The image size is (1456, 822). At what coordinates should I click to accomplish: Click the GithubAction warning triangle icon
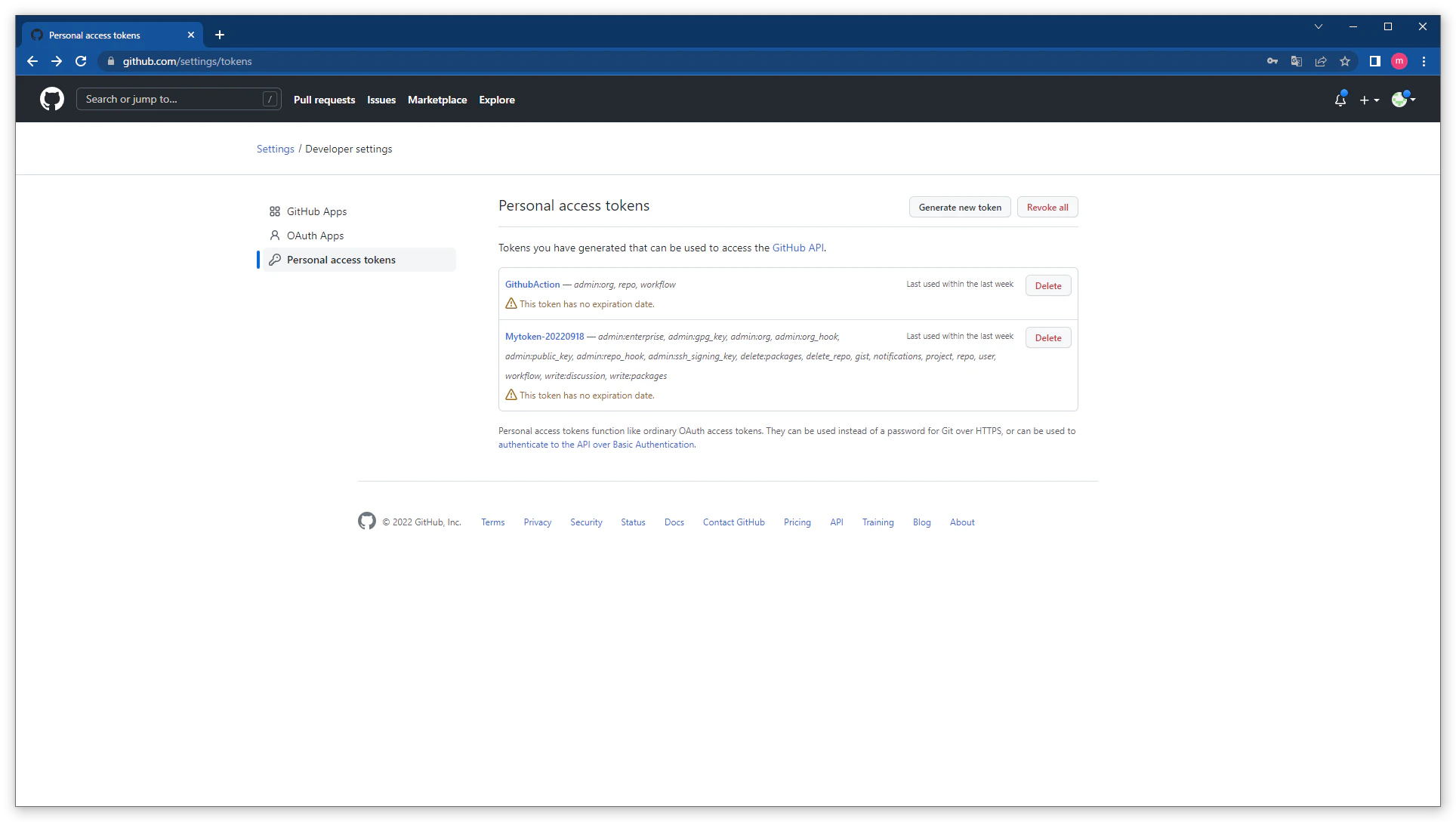coord(511,303)
